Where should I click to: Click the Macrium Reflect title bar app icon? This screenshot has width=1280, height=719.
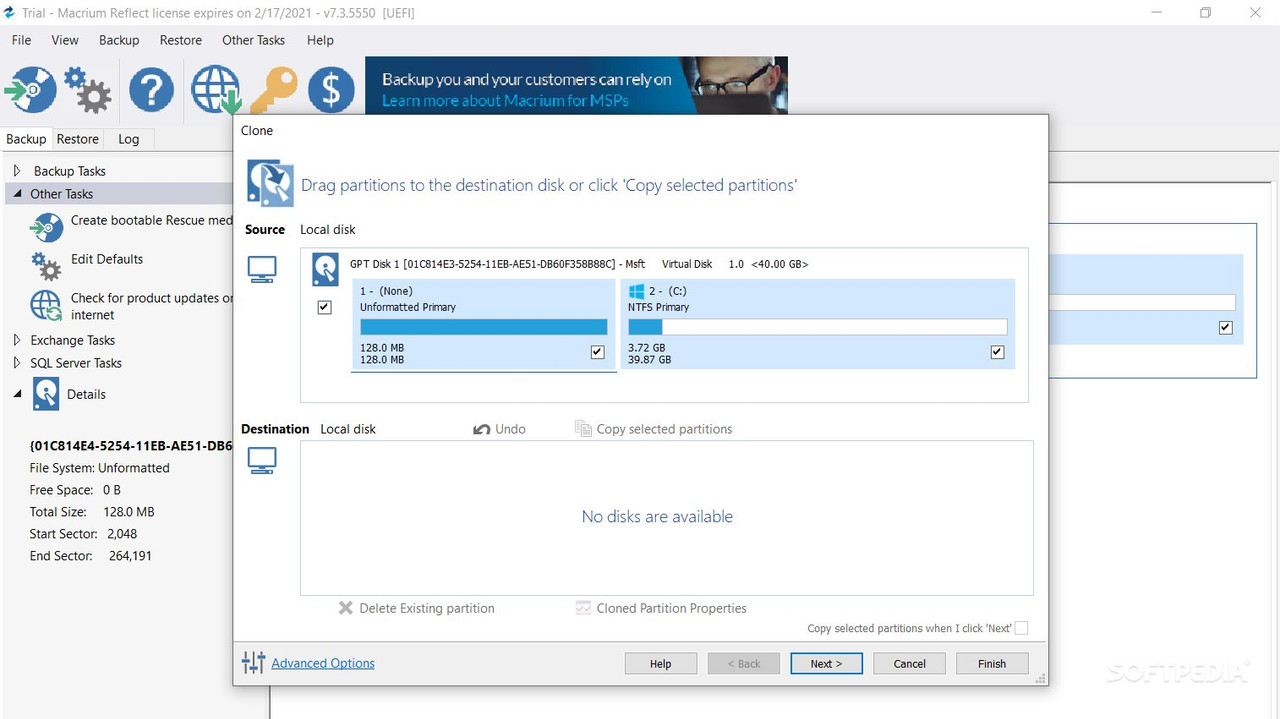9,13
